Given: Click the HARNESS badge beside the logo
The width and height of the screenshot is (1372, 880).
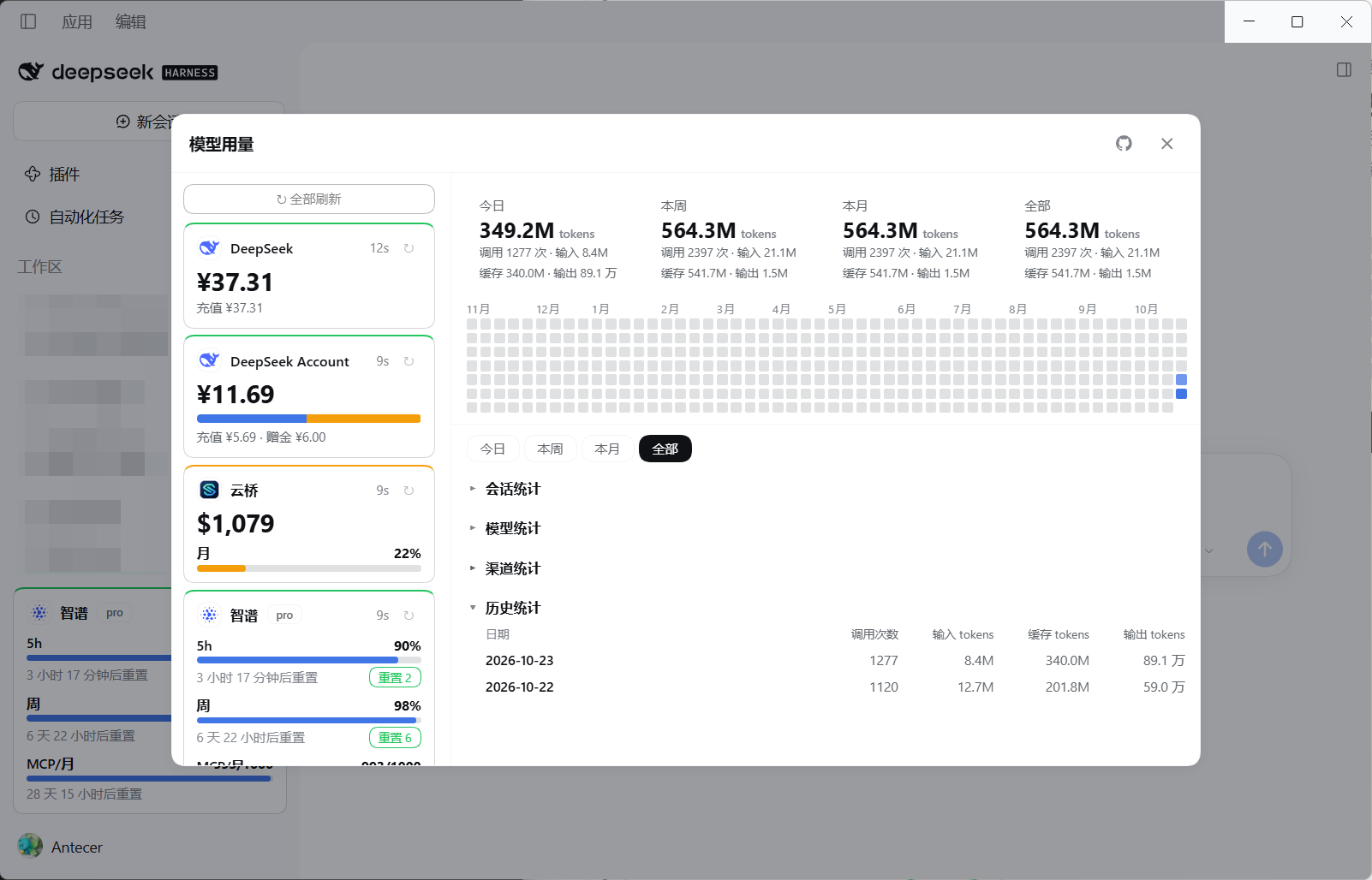Looking at the screenshot, I should 190,73.
